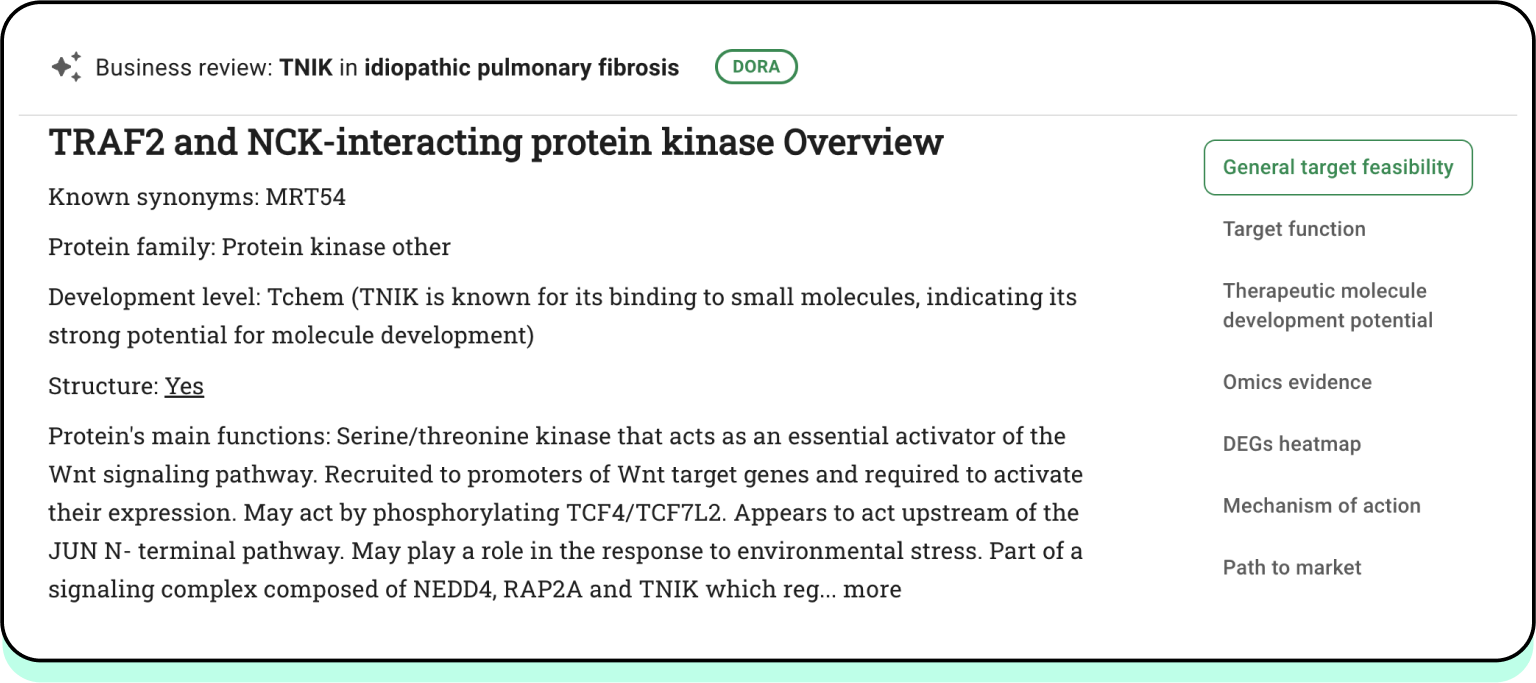Click the Development level Tchem description

point(562,315)
